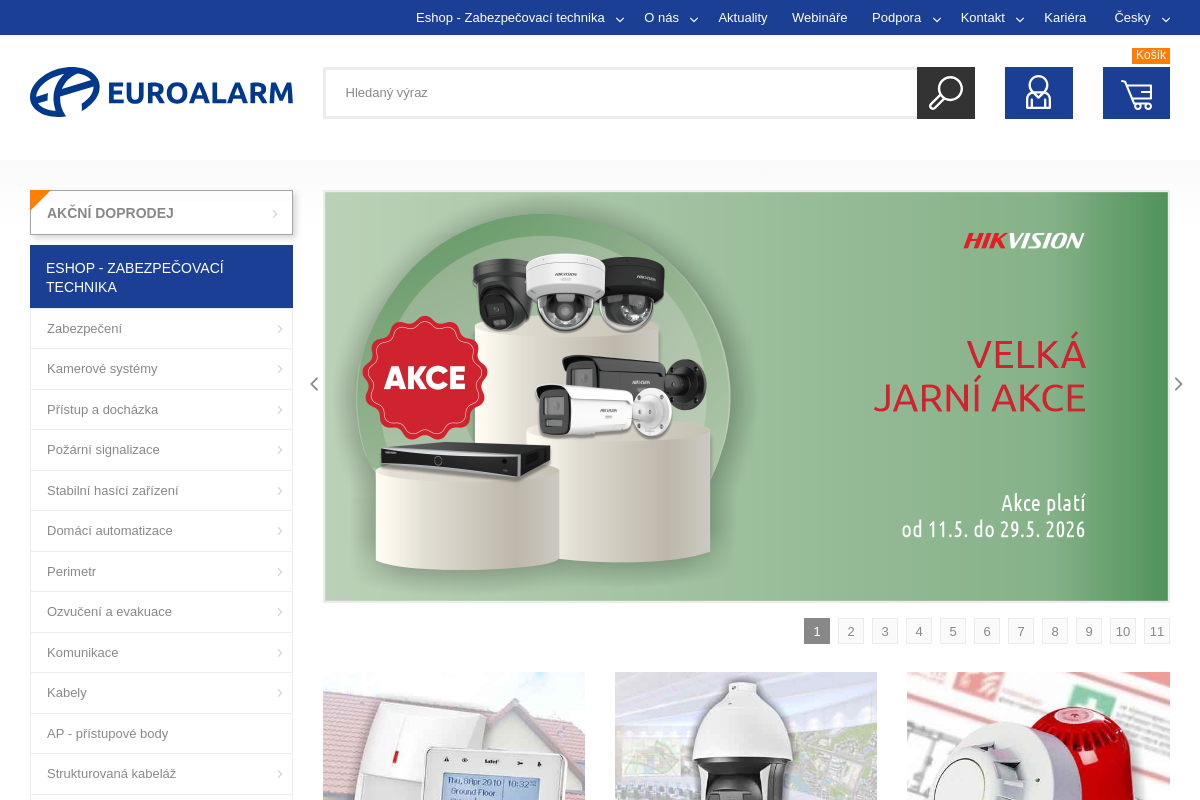Go to banner slide 4
1200x800 pixels.
[919, 631]
